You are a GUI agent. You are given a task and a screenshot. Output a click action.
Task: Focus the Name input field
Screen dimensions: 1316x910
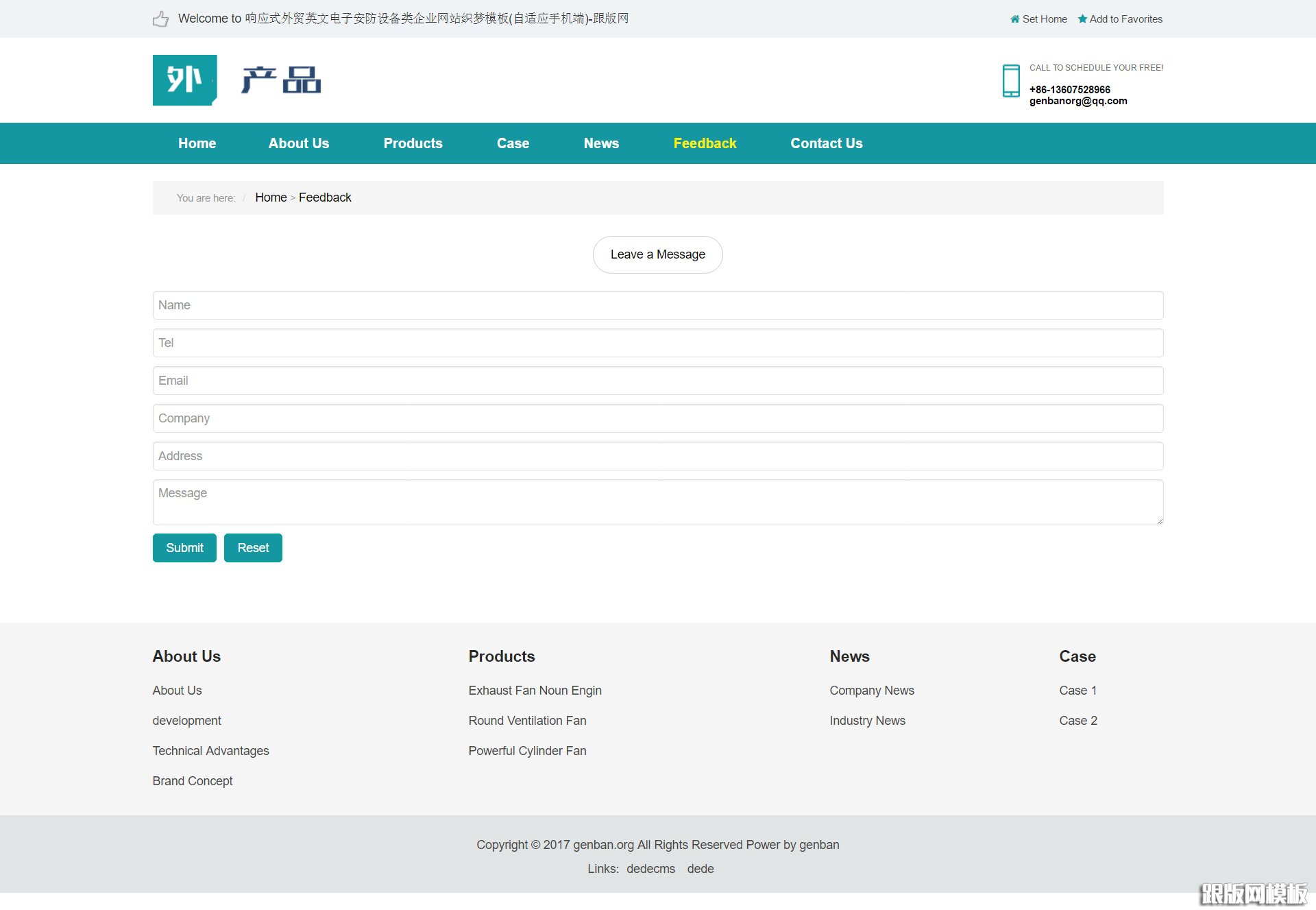[657, 305]
